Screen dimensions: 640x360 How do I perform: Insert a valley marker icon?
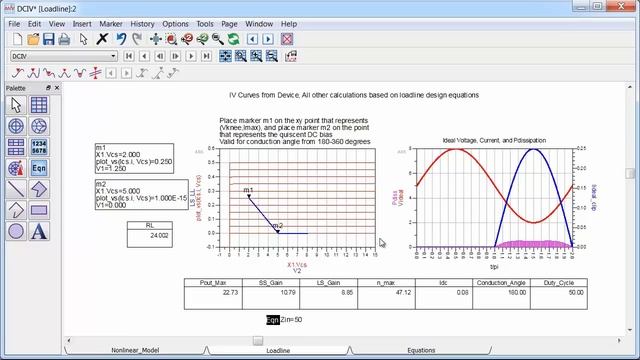point(49,73)
